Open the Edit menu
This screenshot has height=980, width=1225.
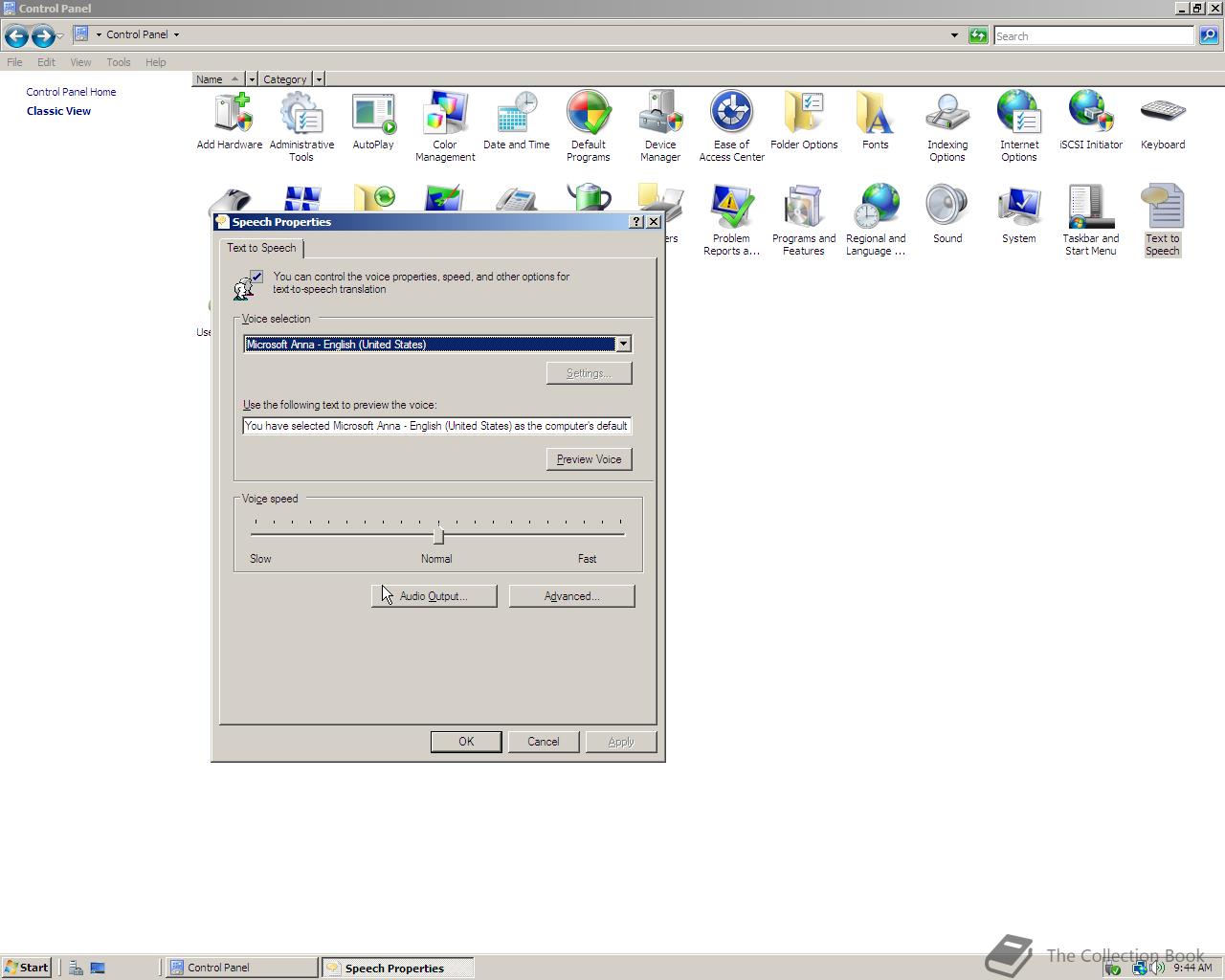(46, 62)
